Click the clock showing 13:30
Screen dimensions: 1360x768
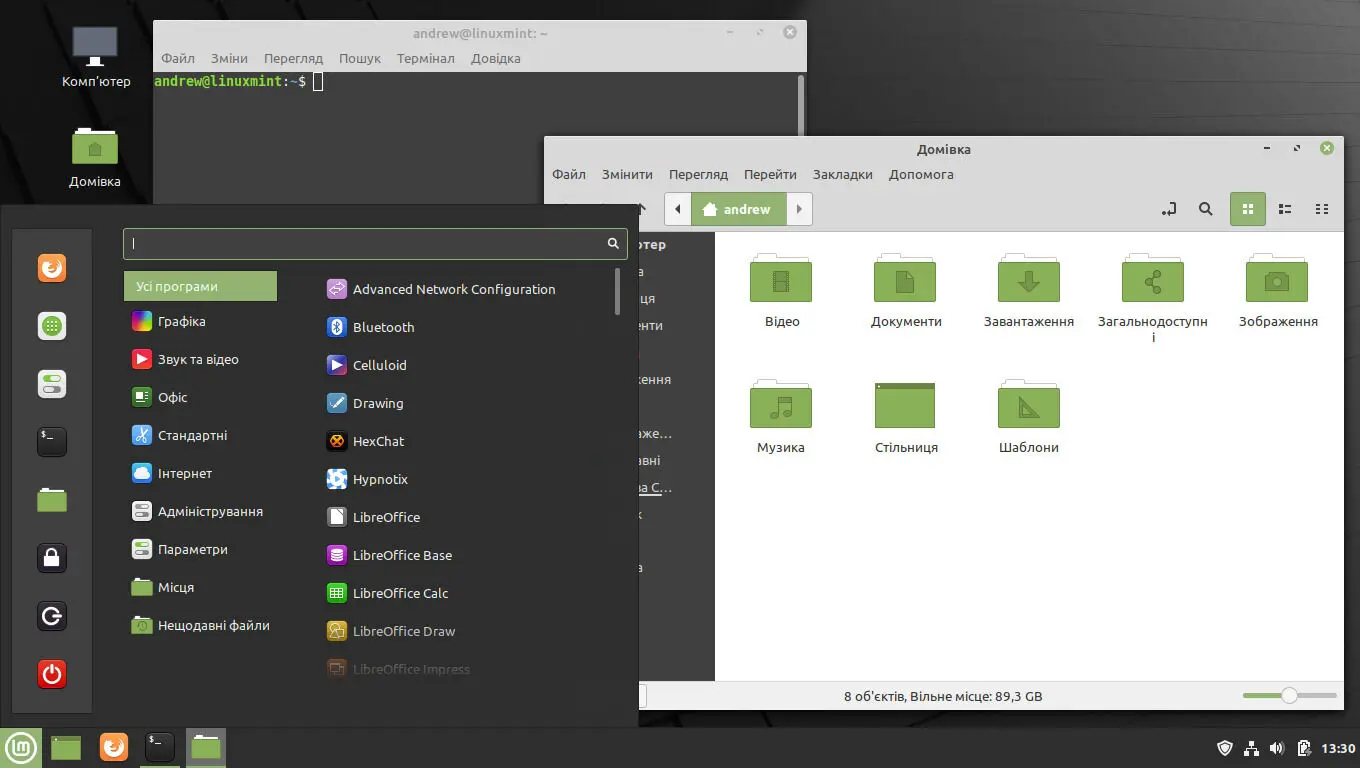tap(1339, 748)
